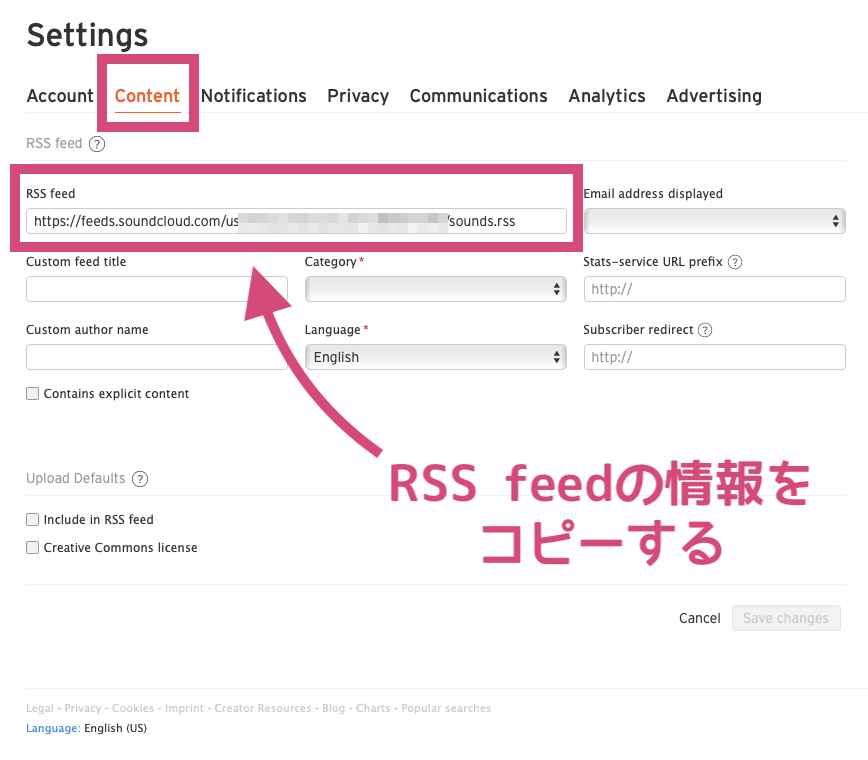
Task: Check the Include in RSS feed box
Action: (x=33, y=519)
